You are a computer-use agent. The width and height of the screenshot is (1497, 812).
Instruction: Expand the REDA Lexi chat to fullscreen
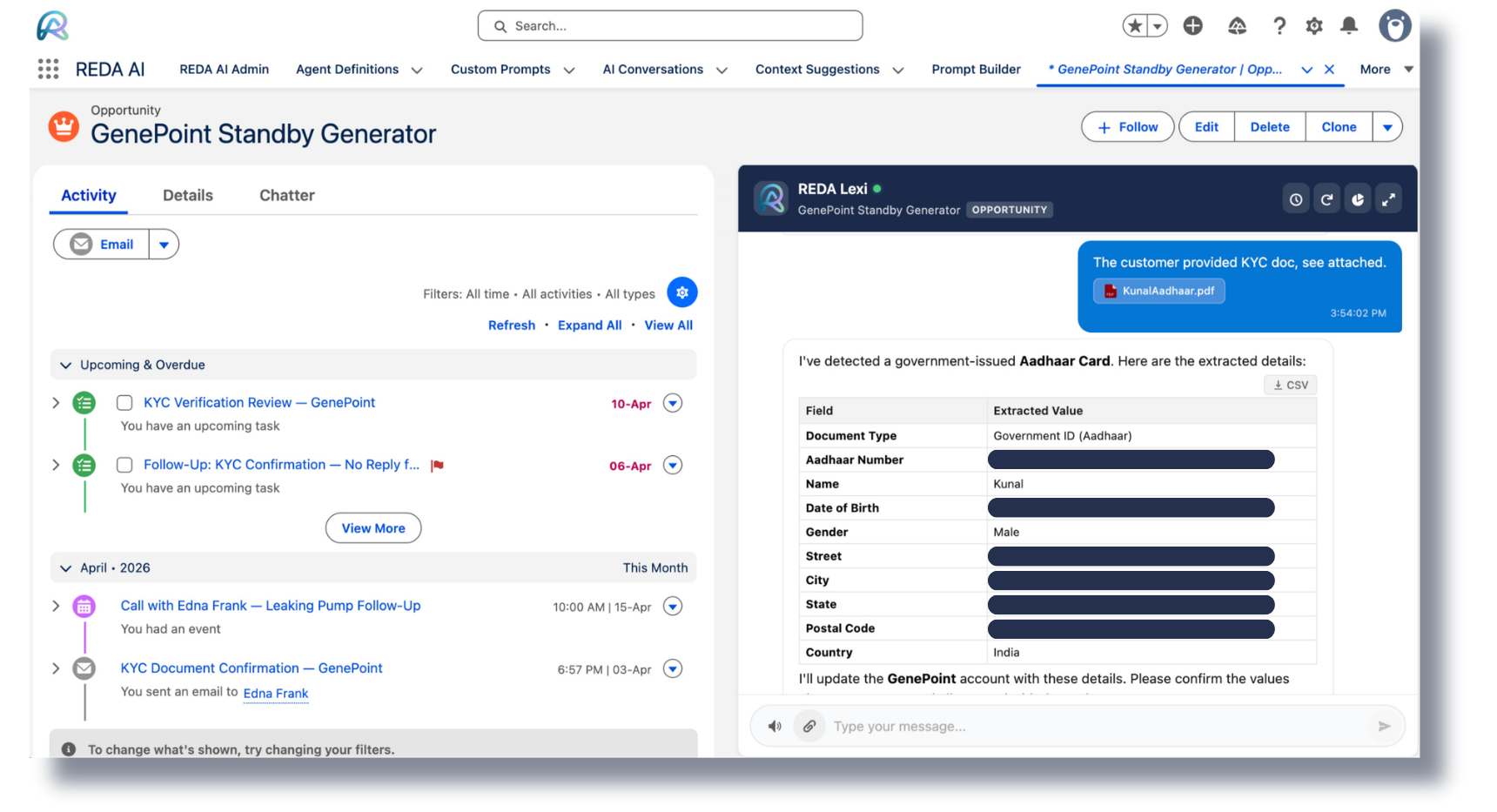point(1389,198)
